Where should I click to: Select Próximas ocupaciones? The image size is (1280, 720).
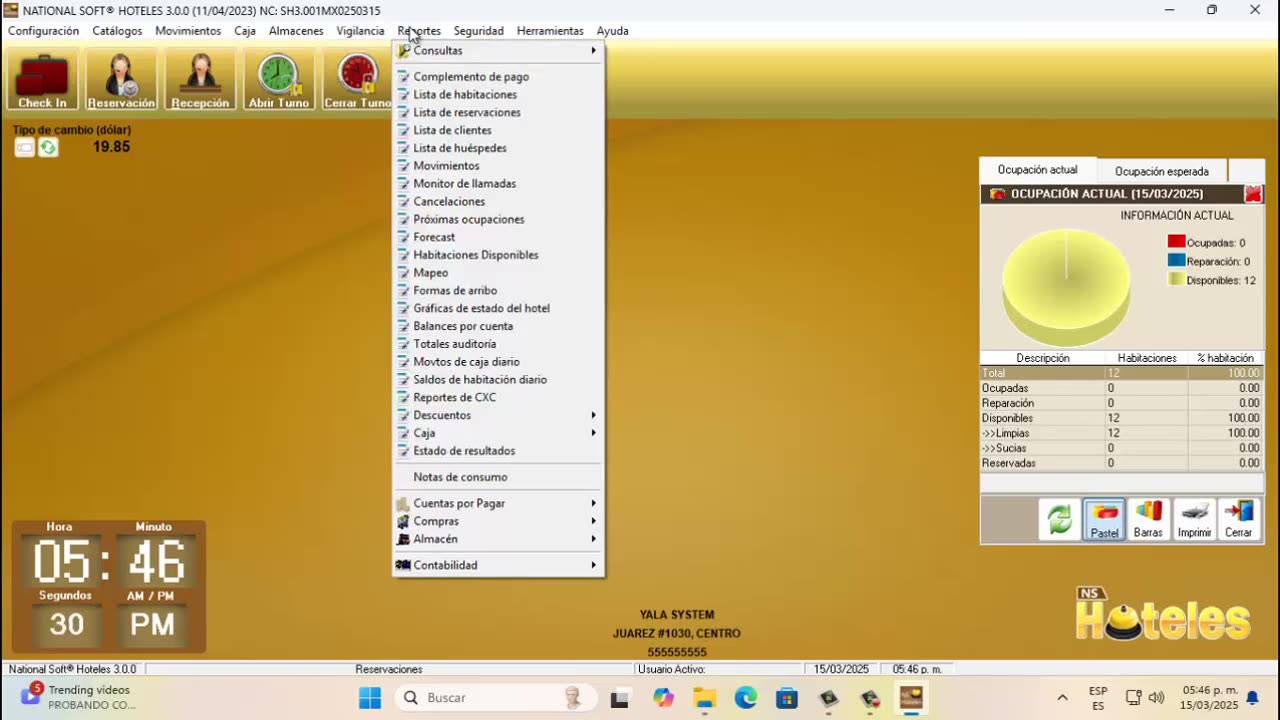click(x=497, y=220)
